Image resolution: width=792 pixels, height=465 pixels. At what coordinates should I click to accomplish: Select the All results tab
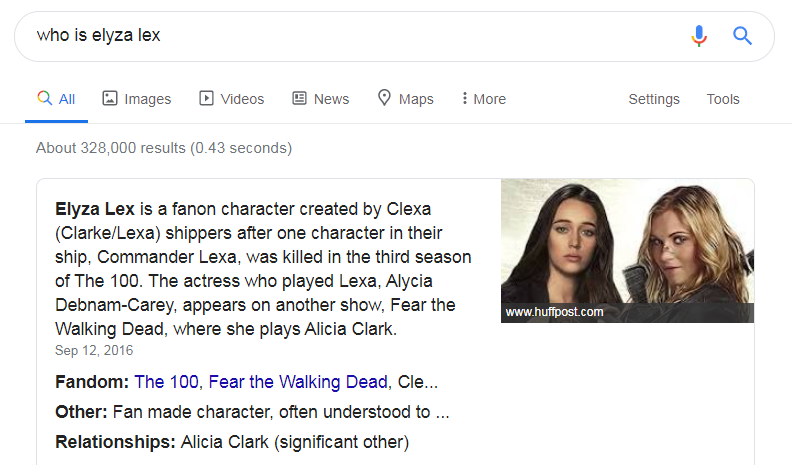click(57, 99)
